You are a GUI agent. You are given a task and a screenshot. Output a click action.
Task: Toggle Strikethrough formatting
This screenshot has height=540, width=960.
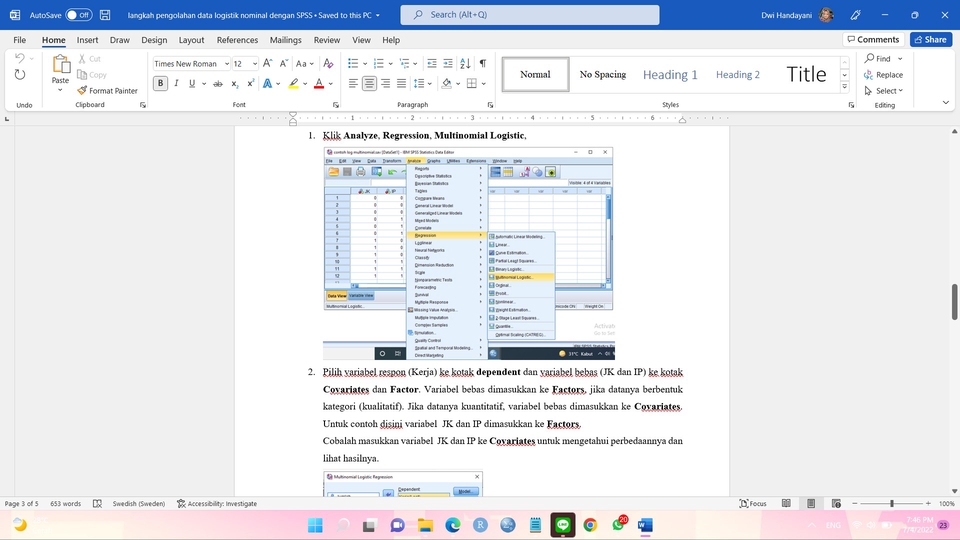(x=218, y=83)
